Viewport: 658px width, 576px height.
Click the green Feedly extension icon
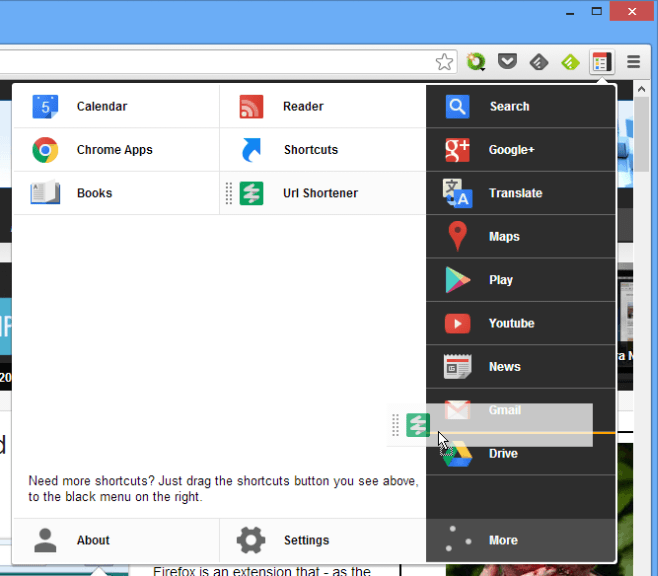(x=570, y=63)
